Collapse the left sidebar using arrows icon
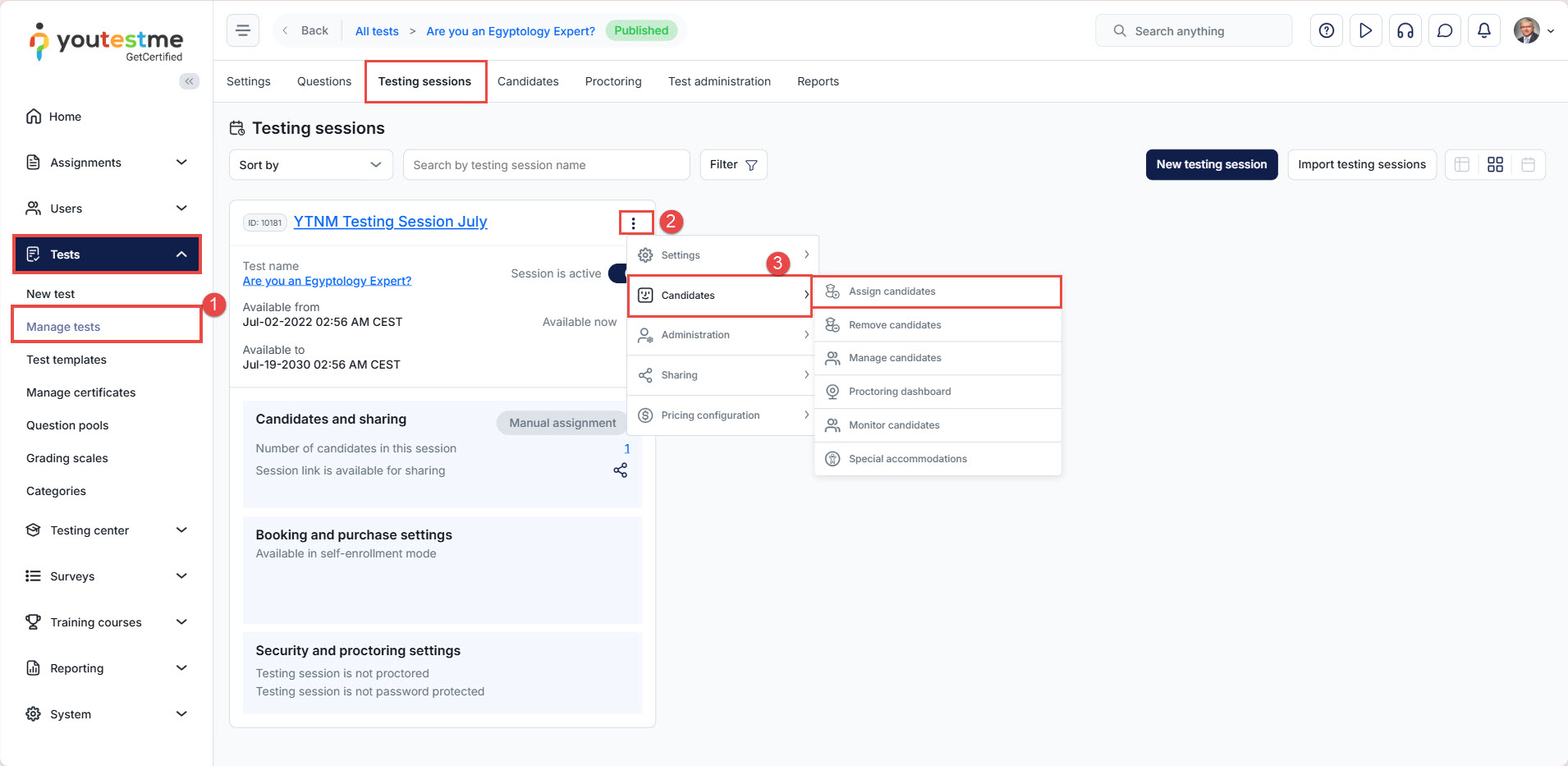Viewport: 1568px width, 766px height. [189, 81]
